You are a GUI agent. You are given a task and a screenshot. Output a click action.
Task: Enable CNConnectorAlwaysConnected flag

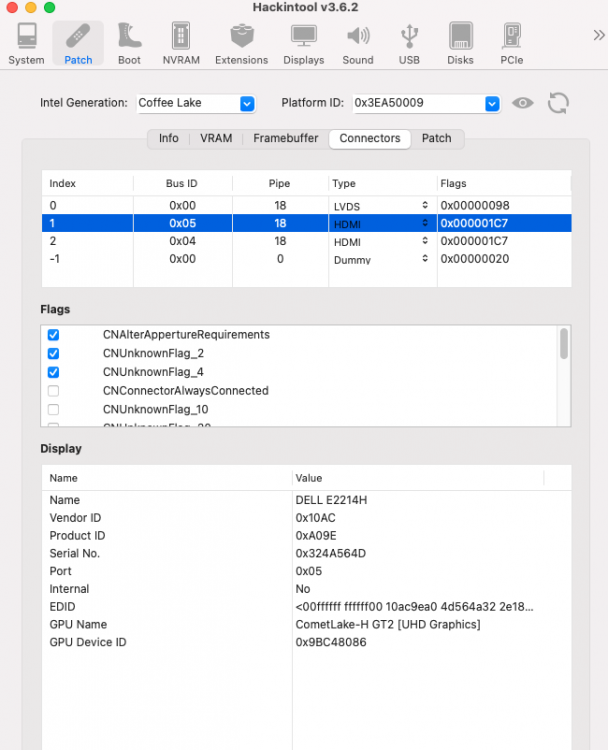point(54,391)
